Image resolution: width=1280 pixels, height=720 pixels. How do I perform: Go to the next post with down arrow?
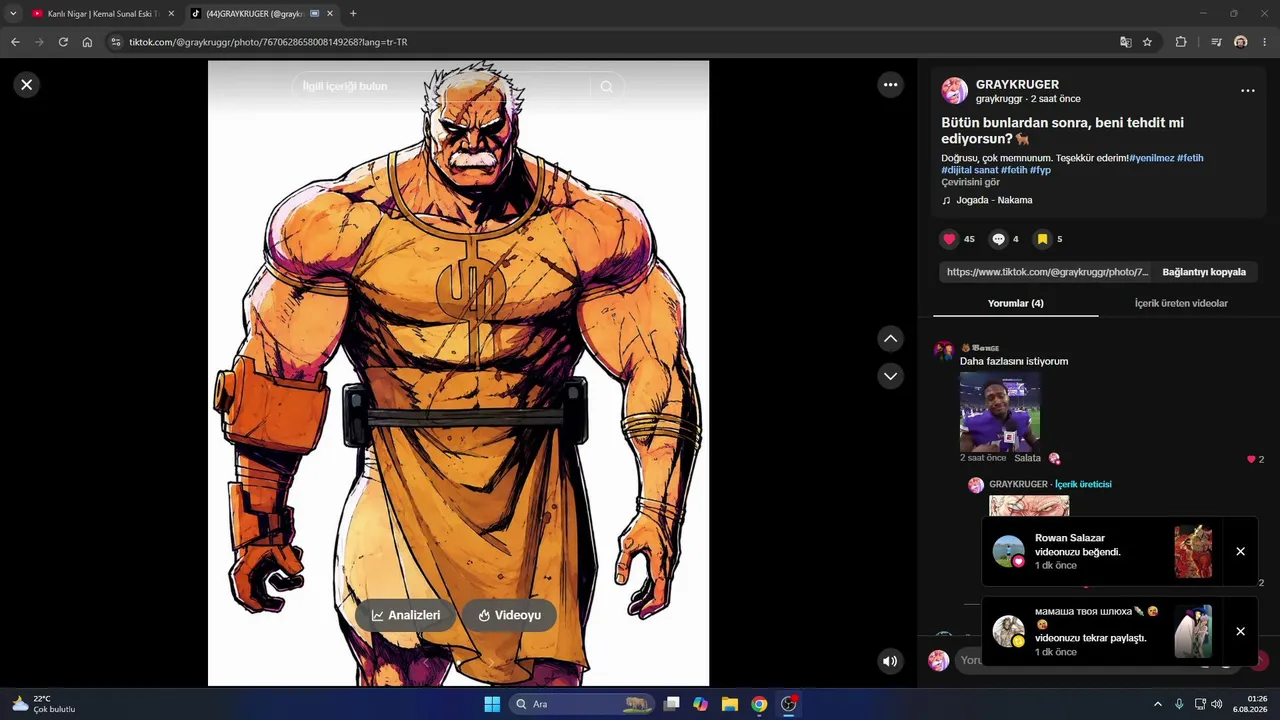890,376
